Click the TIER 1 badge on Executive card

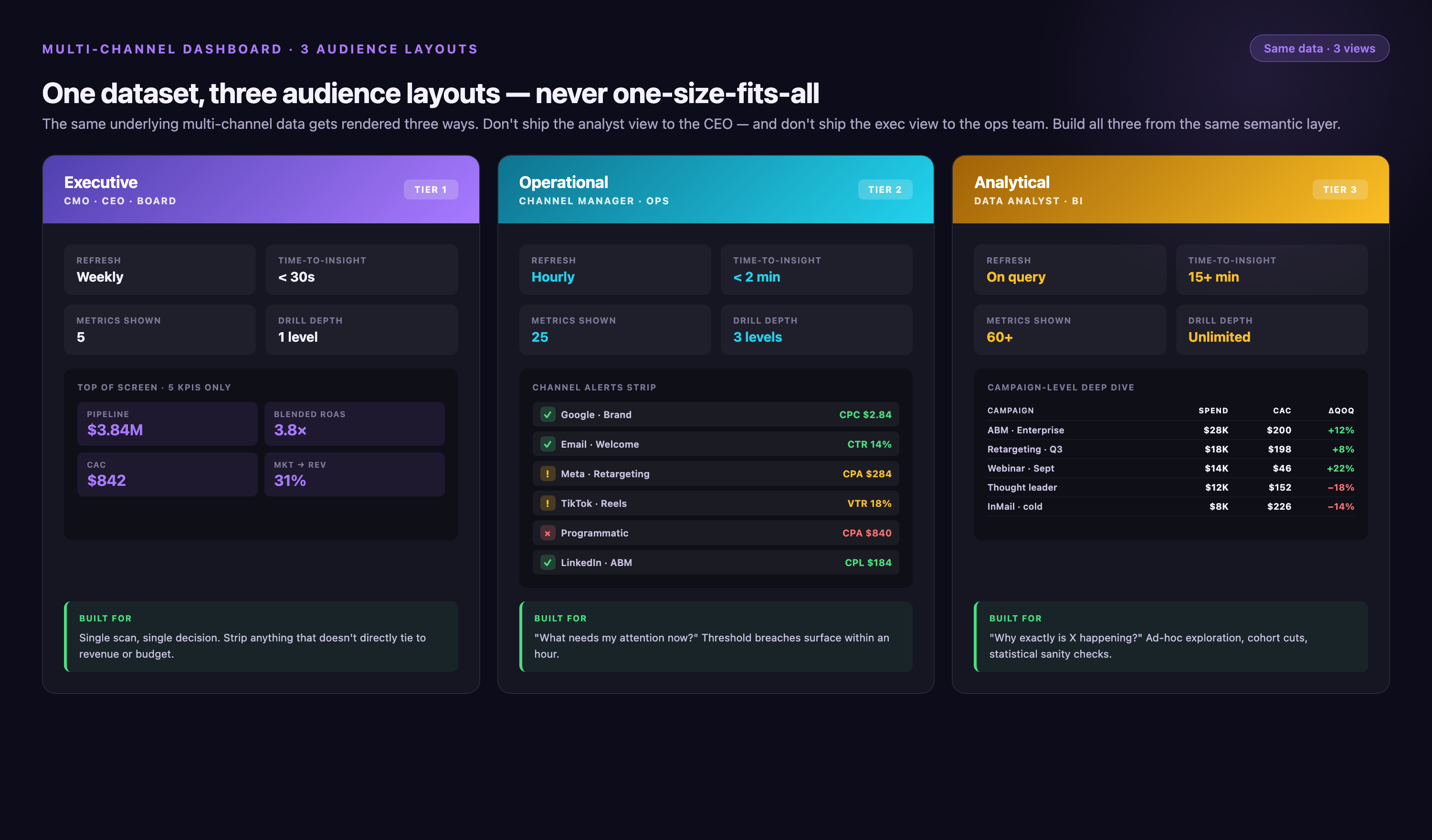point(430,190)
